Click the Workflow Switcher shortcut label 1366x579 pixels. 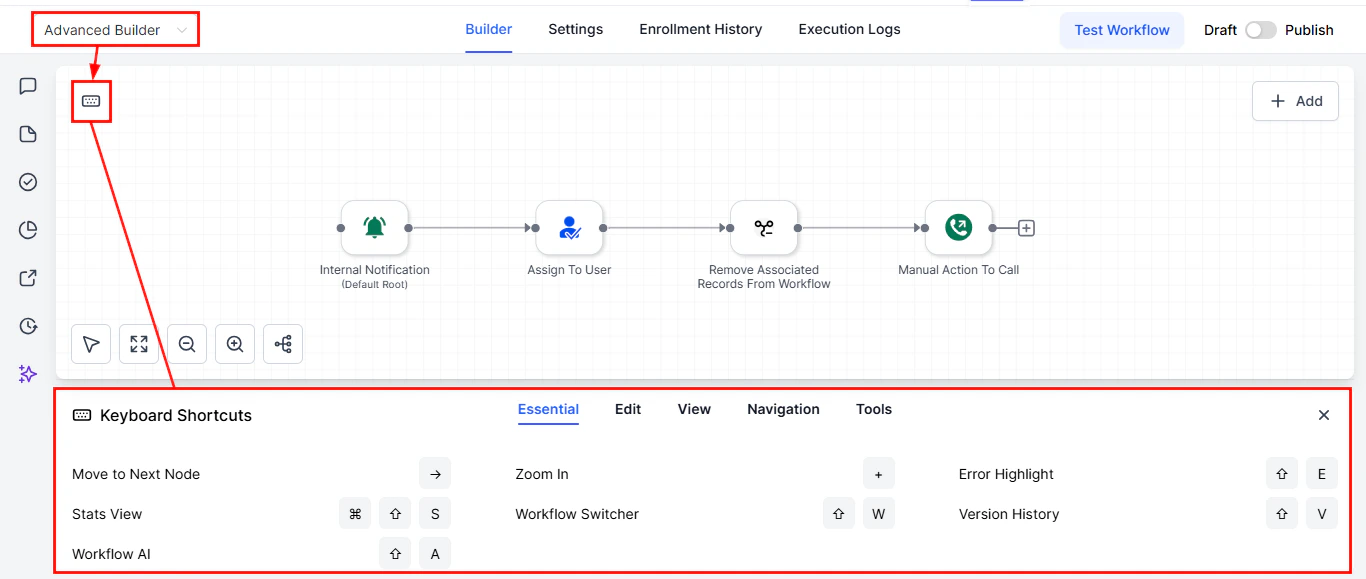(577, 514)
